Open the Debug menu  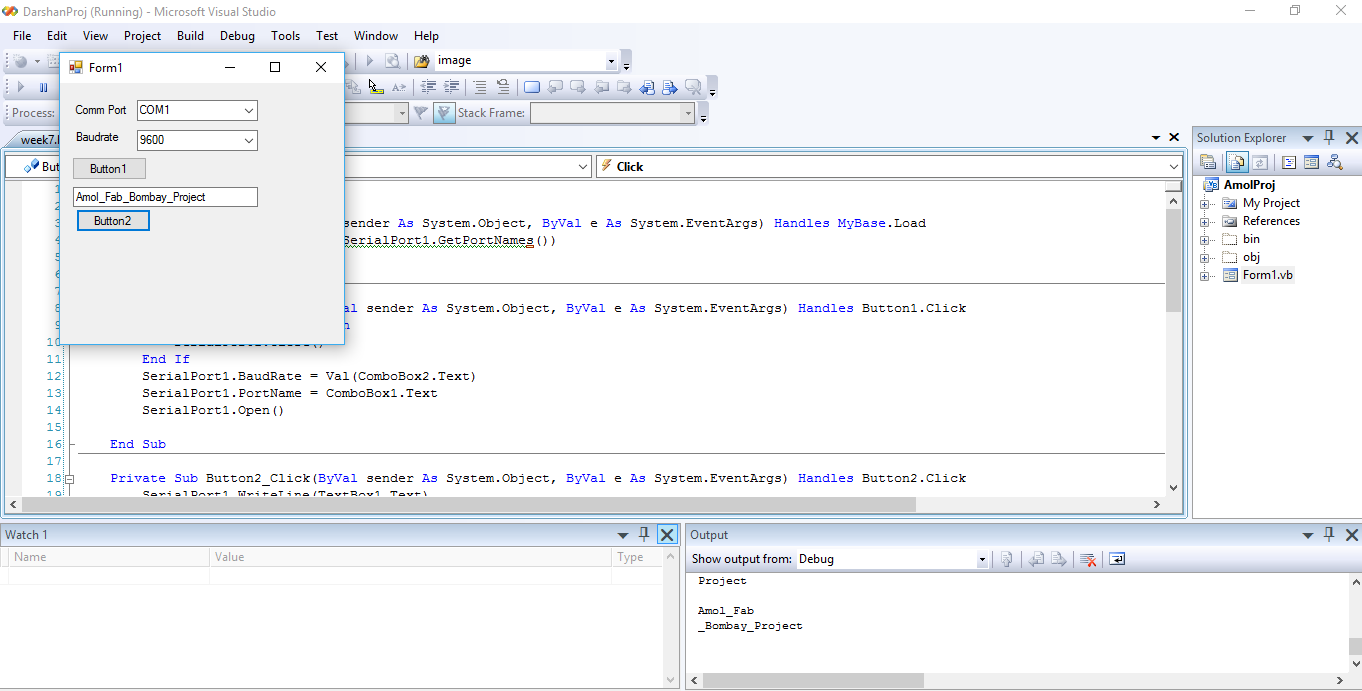pos(237,35)
